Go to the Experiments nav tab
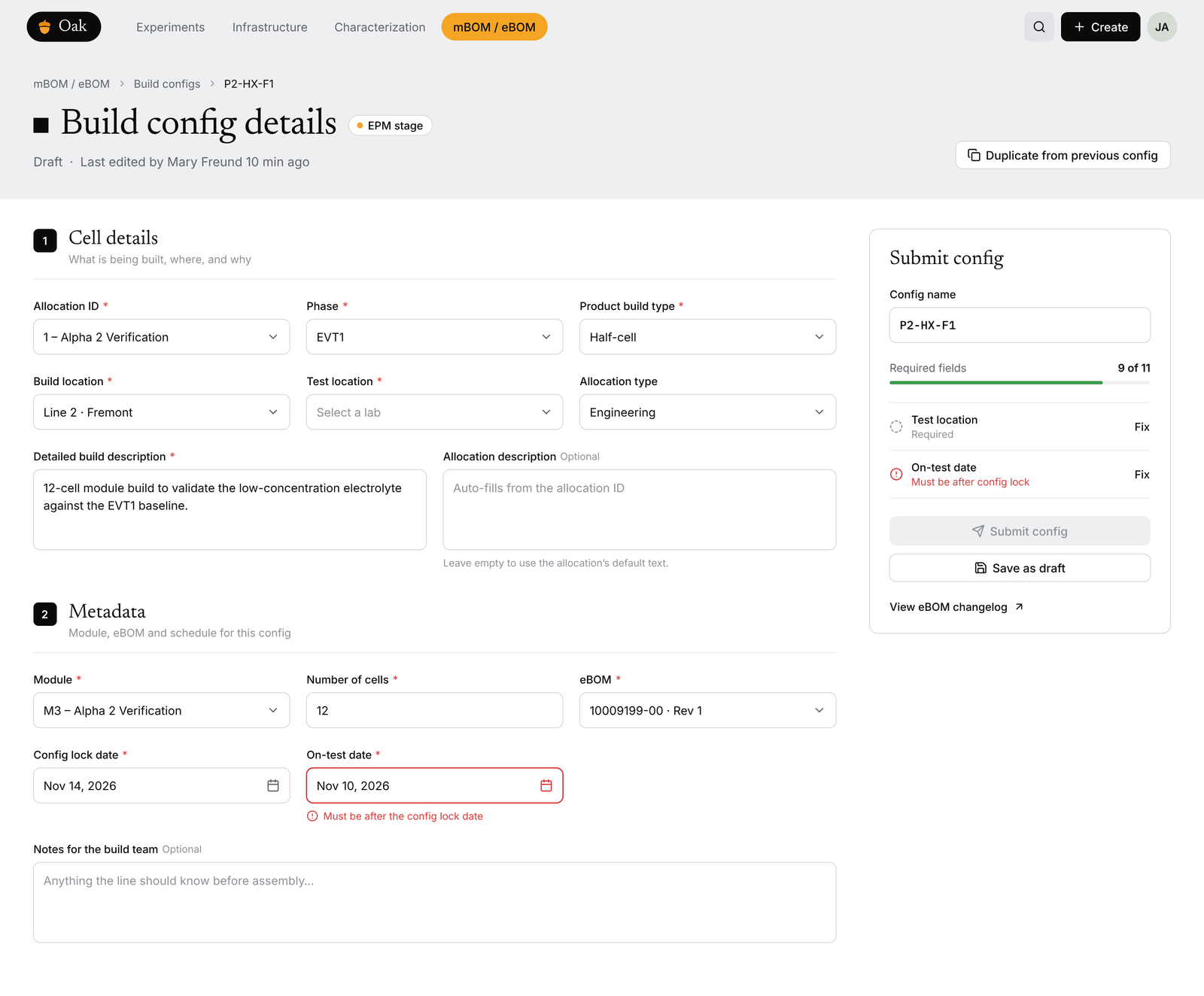Viewport: 1204px width, 996px height. pos(170,27)
